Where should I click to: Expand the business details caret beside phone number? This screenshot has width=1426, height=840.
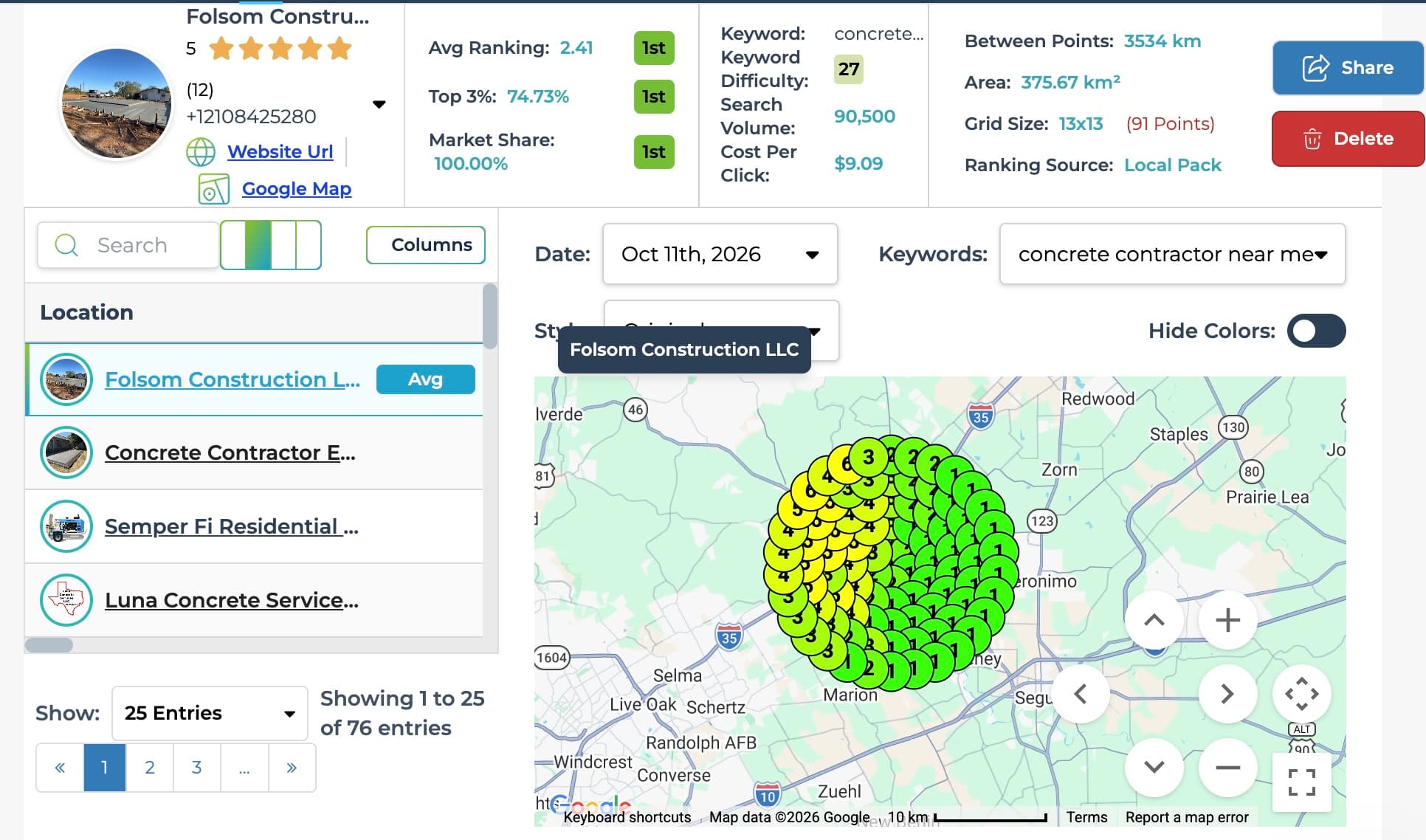(x=379, y=104)
